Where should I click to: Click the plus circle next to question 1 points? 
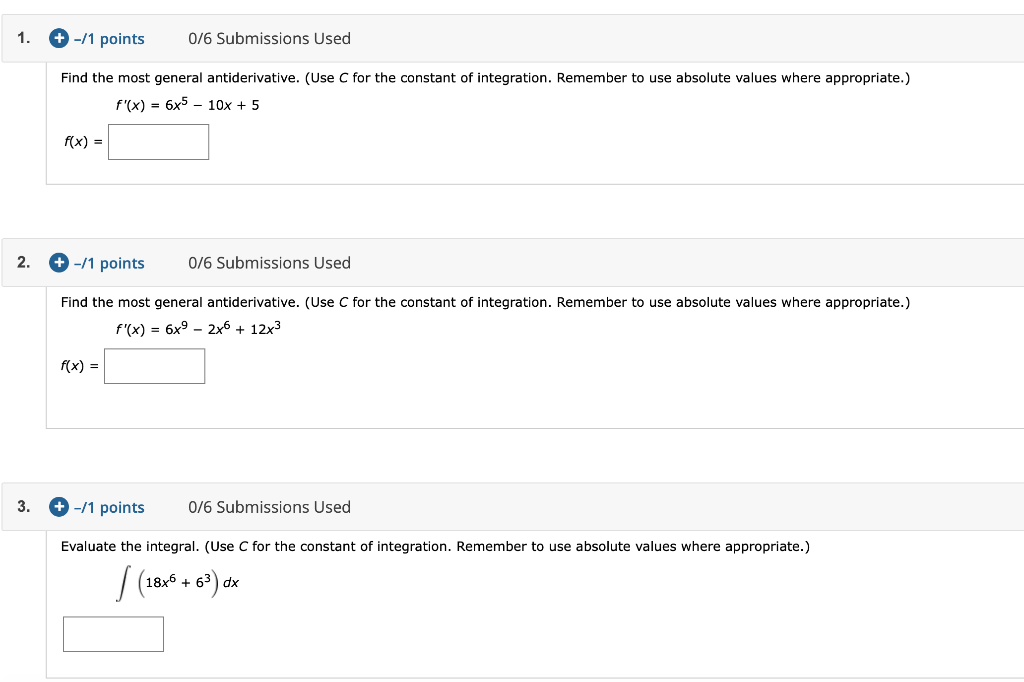tap(58, 38)
